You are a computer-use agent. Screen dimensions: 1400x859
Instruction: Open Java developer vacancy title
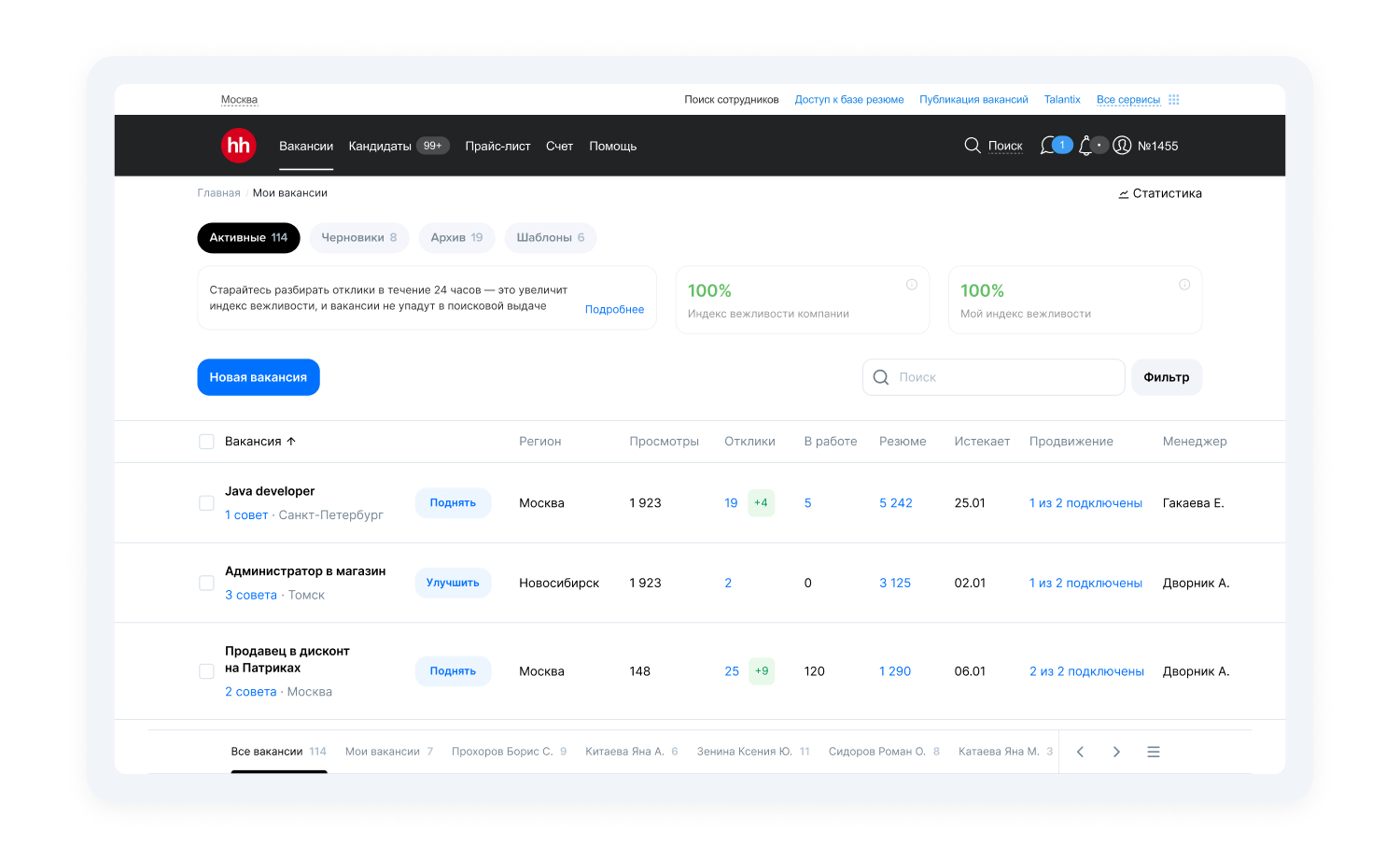[x=270, y=491]
